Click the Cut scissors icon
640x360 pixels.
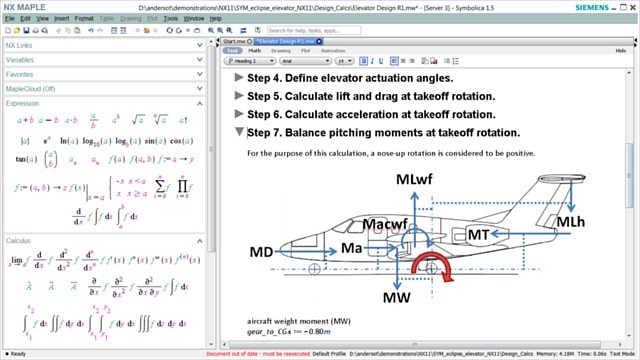coord(58,31)
